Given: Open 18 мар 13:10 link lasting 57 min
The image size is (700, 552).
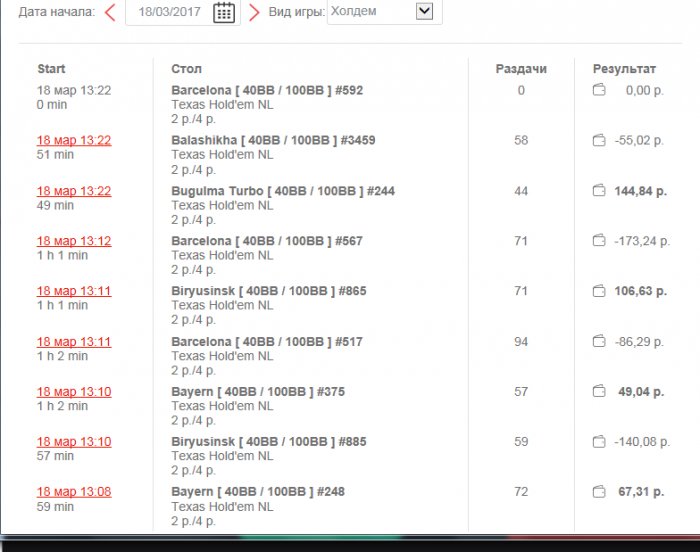Looking at the screenshot, I should click(74, 442).
